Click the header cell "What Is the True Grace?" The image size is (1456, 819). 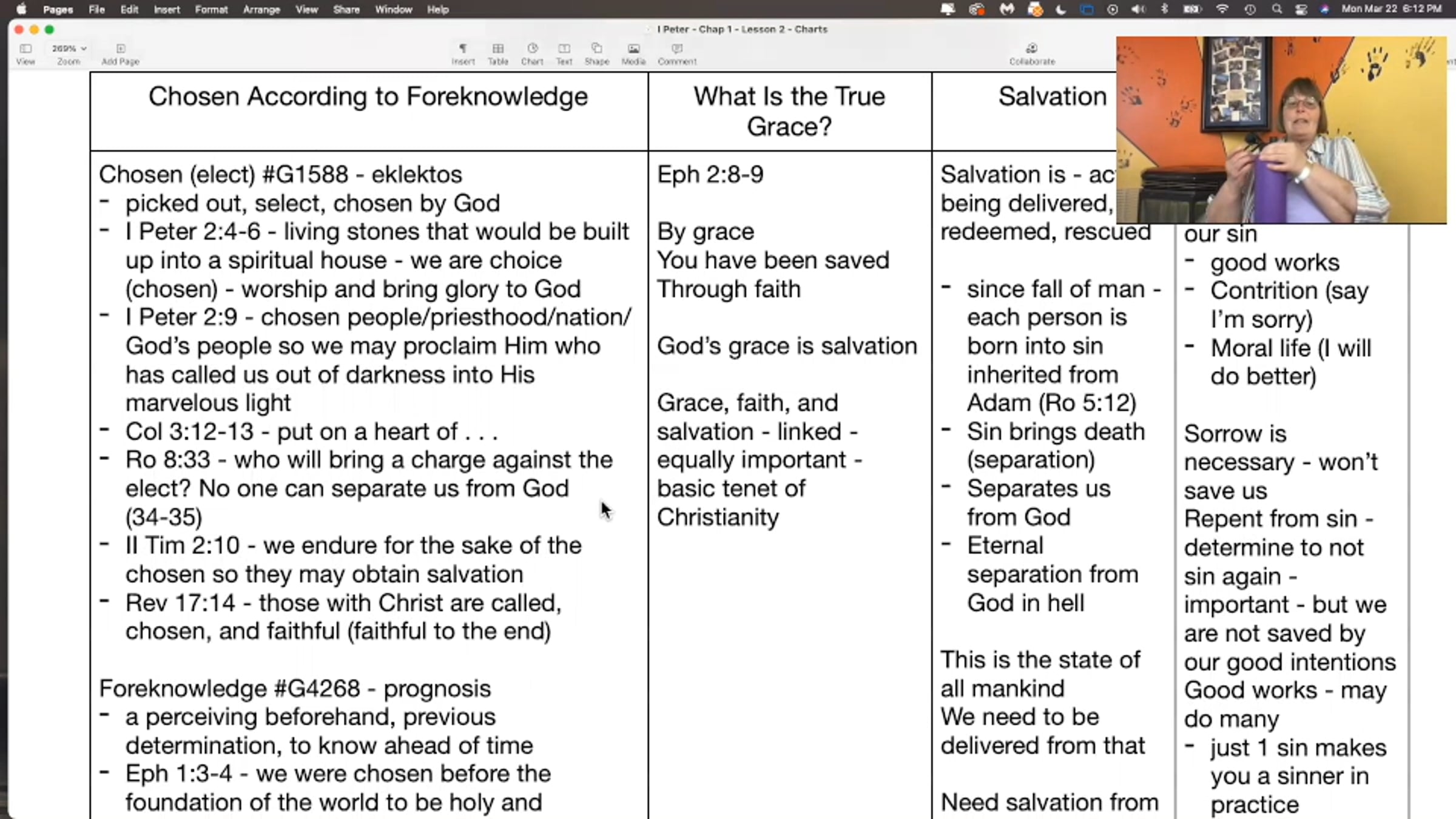[x=789, y=112]
